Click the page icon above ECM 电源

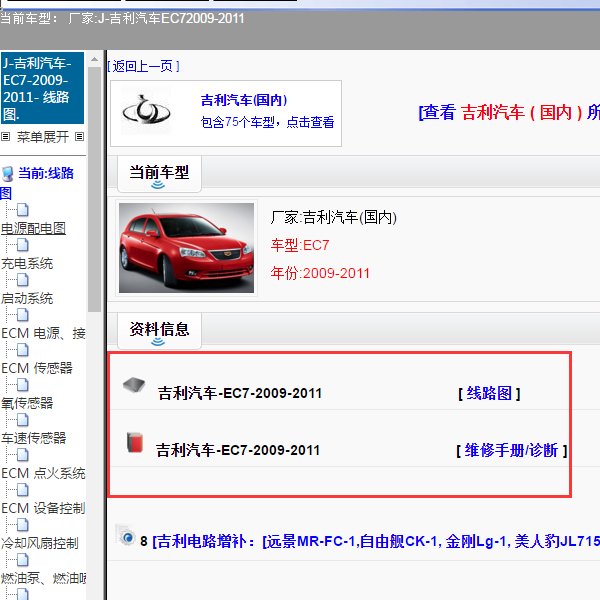(x=23, y=315)
